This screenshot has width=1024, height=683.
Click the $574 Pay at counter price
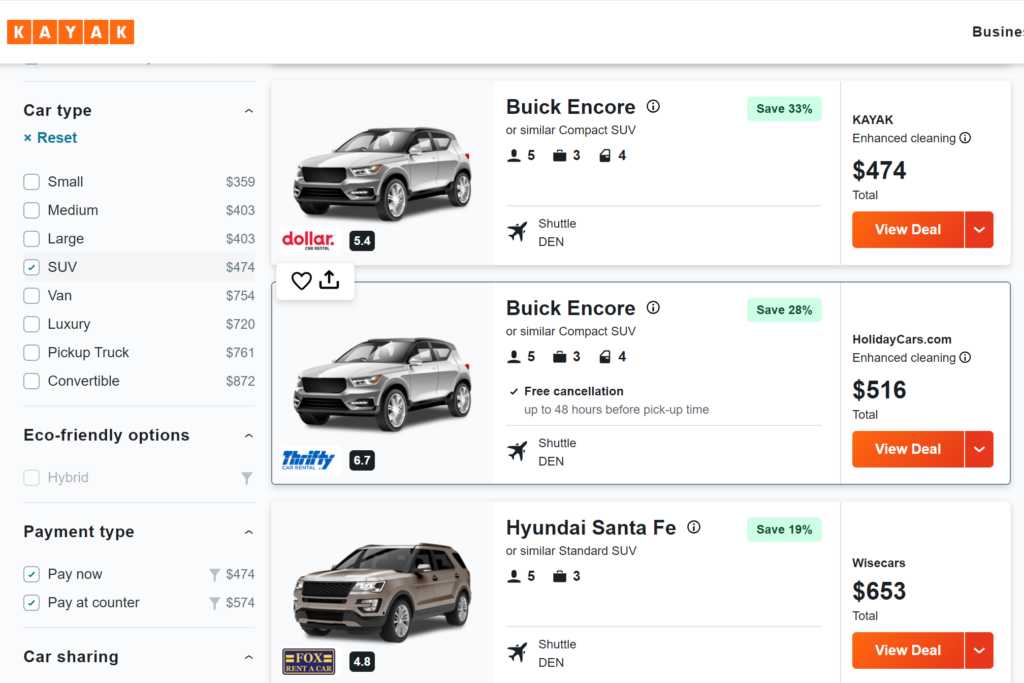pos(240,603)
